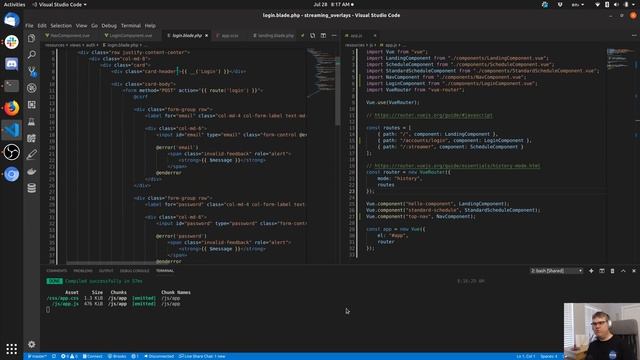Open the Search view in activity bar
This screenshot has width=640, height=360.
(x=31, y=55)
